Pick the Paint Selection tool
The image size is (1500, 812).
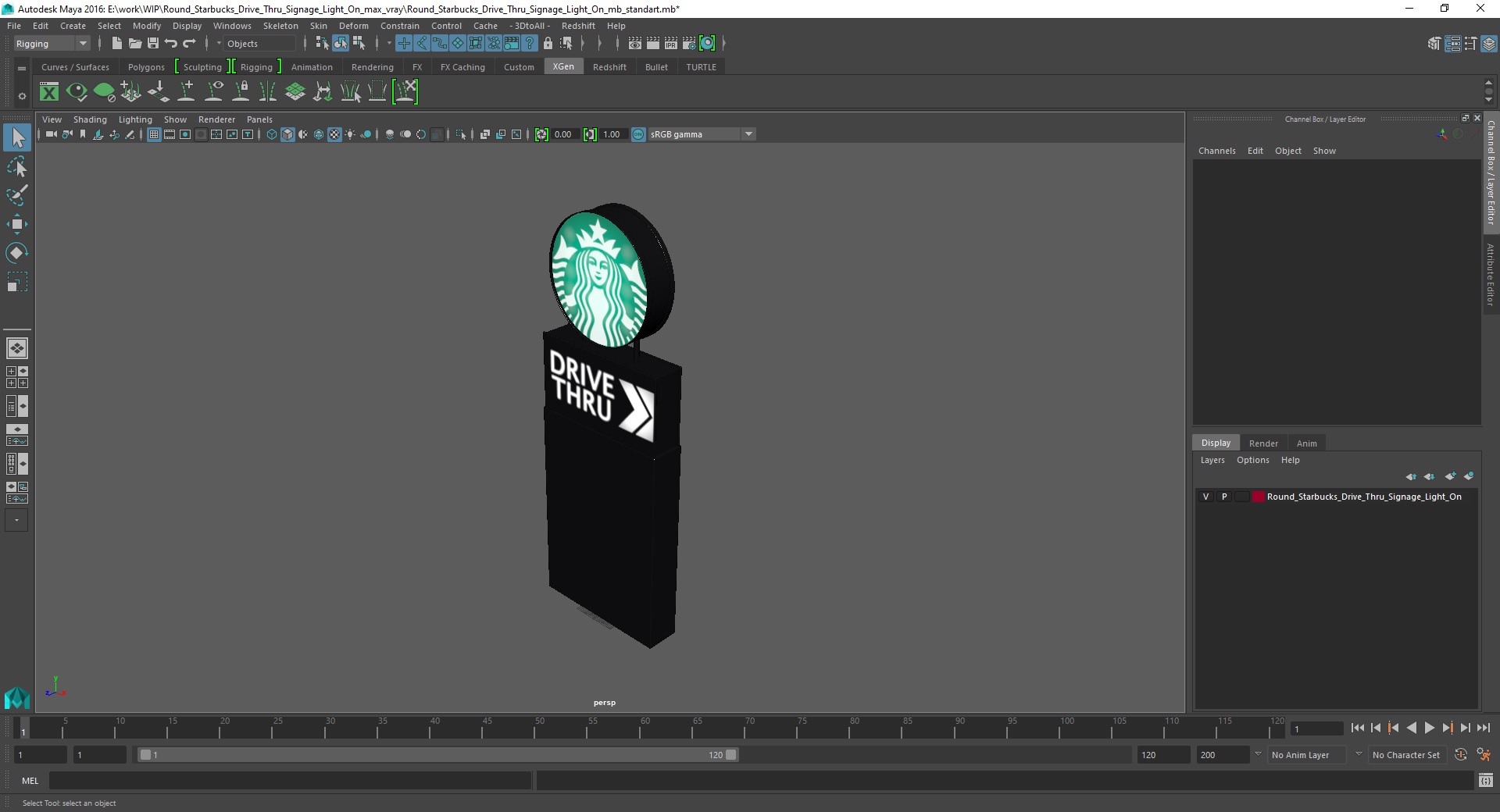[x=17, y=195]
